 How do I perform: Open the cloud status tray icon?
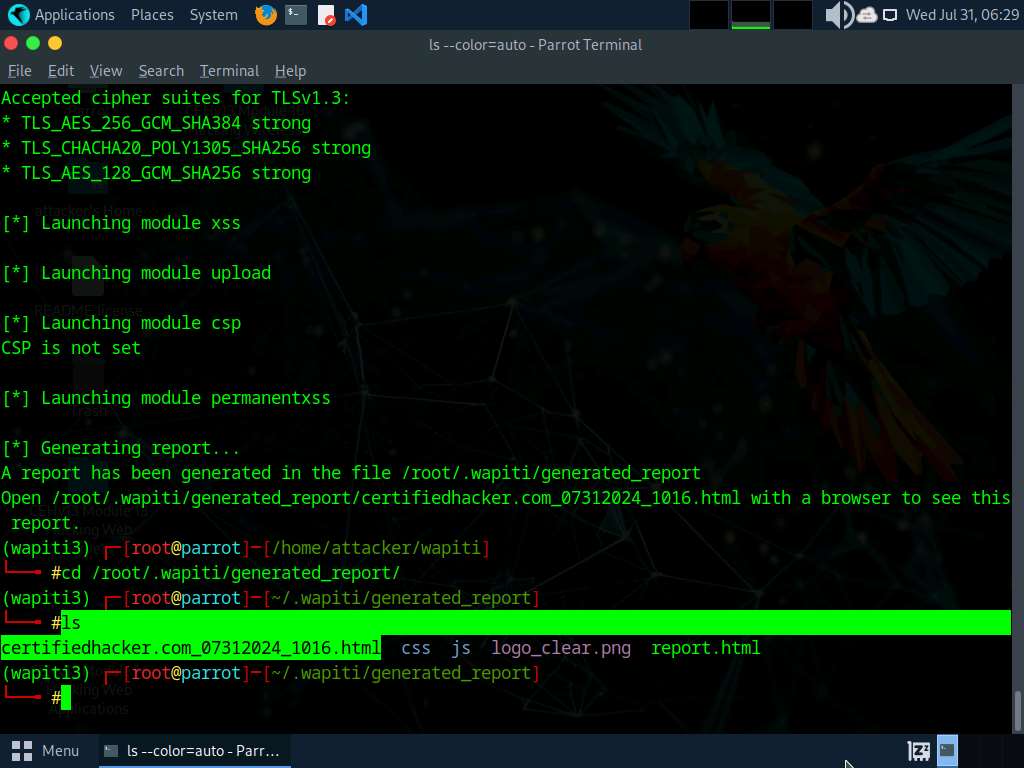(866, 15)
